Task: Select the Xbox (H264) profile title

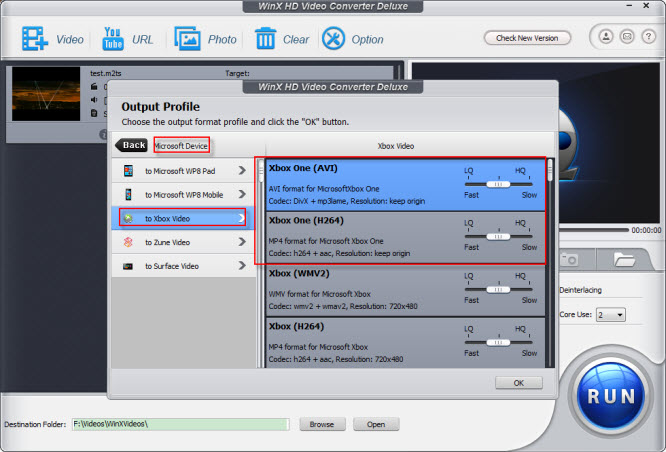Action: click(296, 327)
